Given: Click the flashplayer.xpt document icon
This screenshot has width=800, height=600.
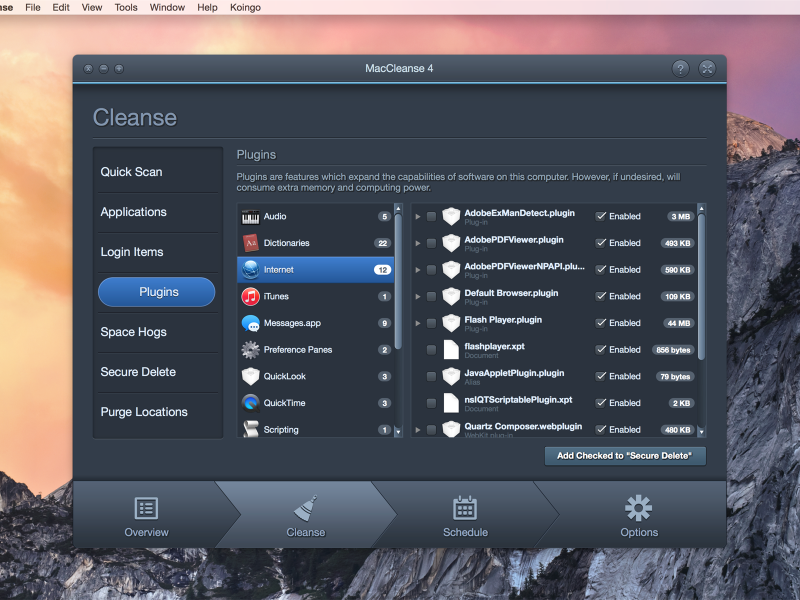Looking at the screenshot, I should point(451,349).
